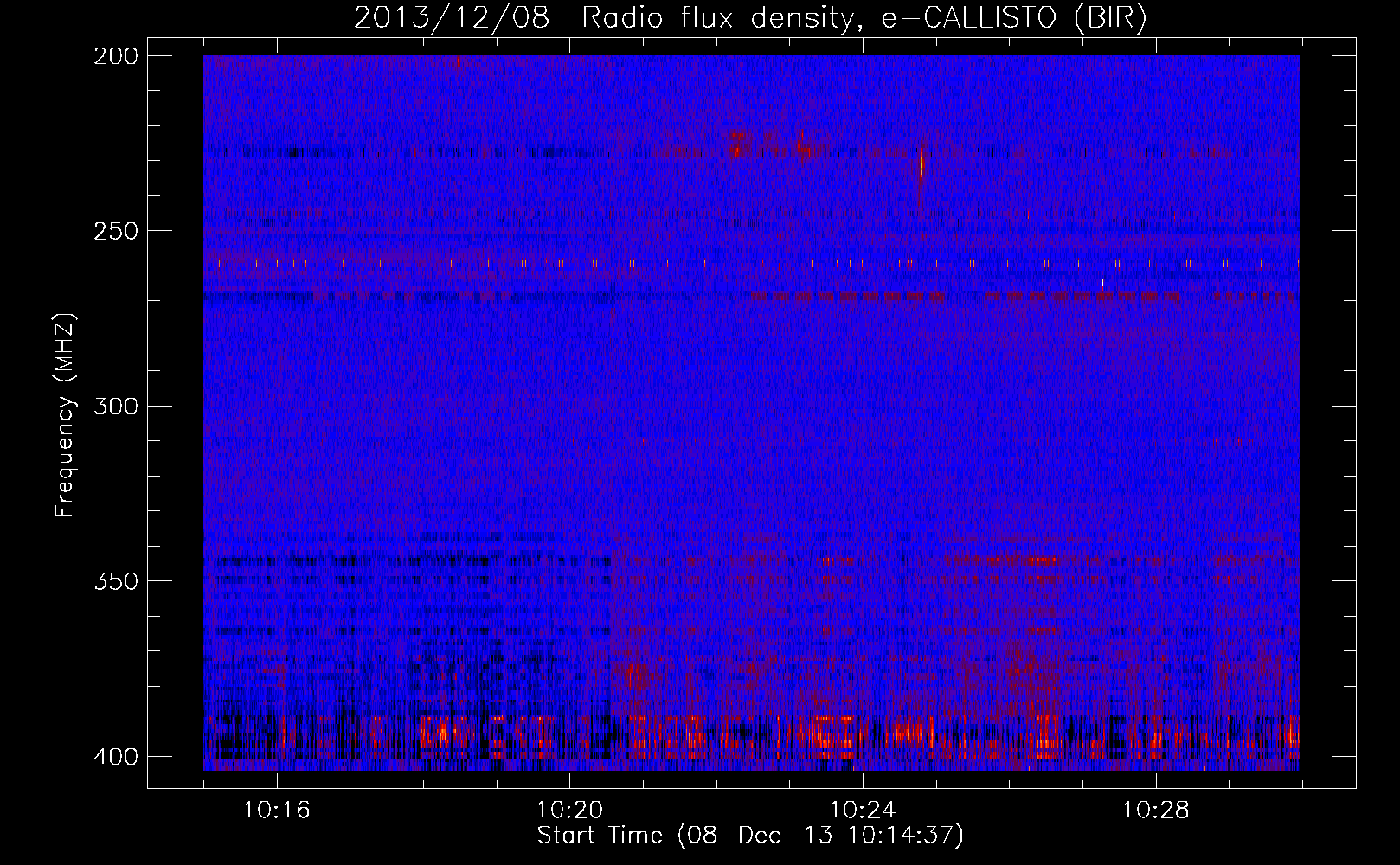Click the '10:20' time tick label
Image resolution: width=1400 pixels, height=865 pixels.
(x=569, y=811)
